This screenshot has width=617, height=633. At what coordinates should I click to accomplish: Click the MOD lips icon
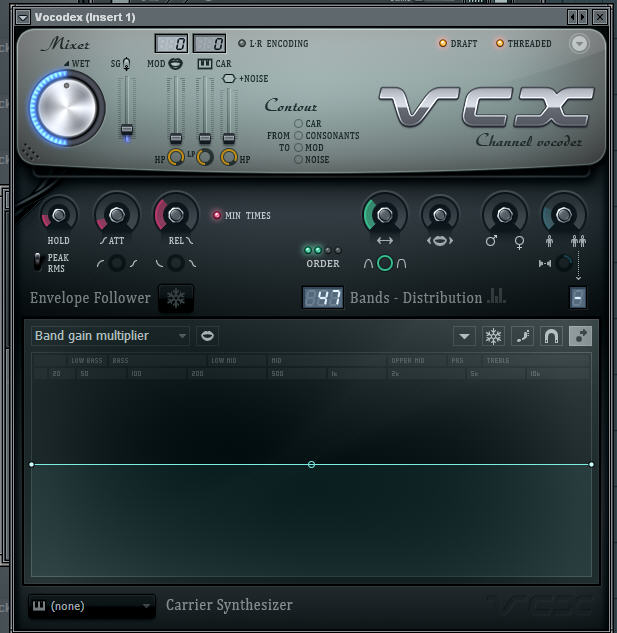pos(176,64)
